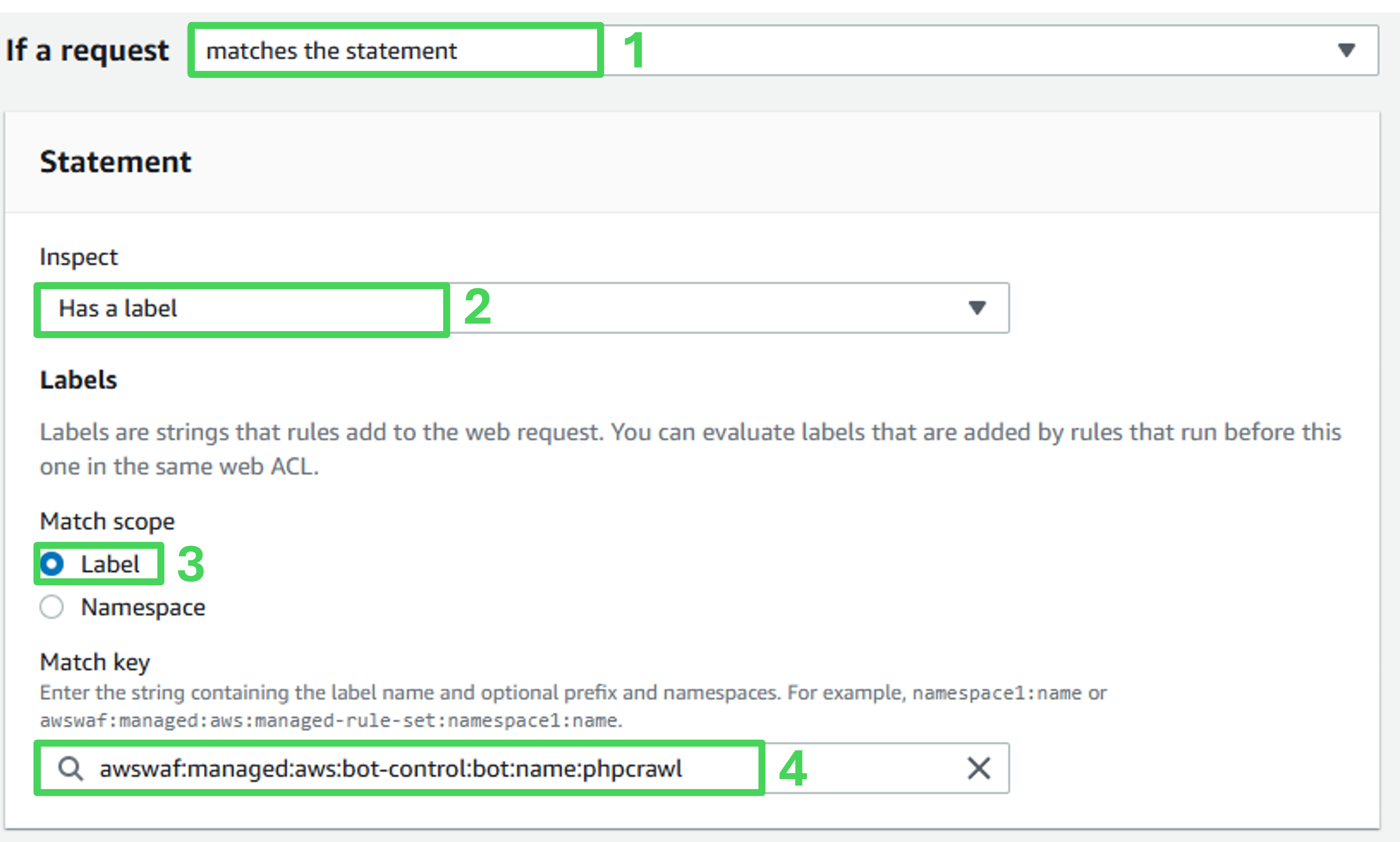
Task: Open the 'matches the statement' dropdown
Action: [x=783, y=50]
